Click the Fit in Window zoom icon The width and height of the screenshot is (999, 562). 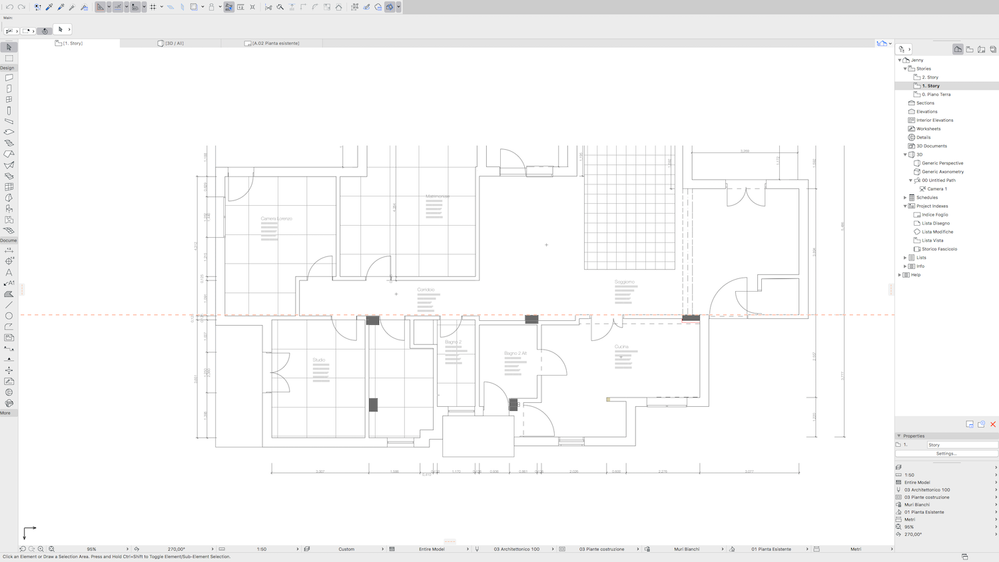(52, 549)
